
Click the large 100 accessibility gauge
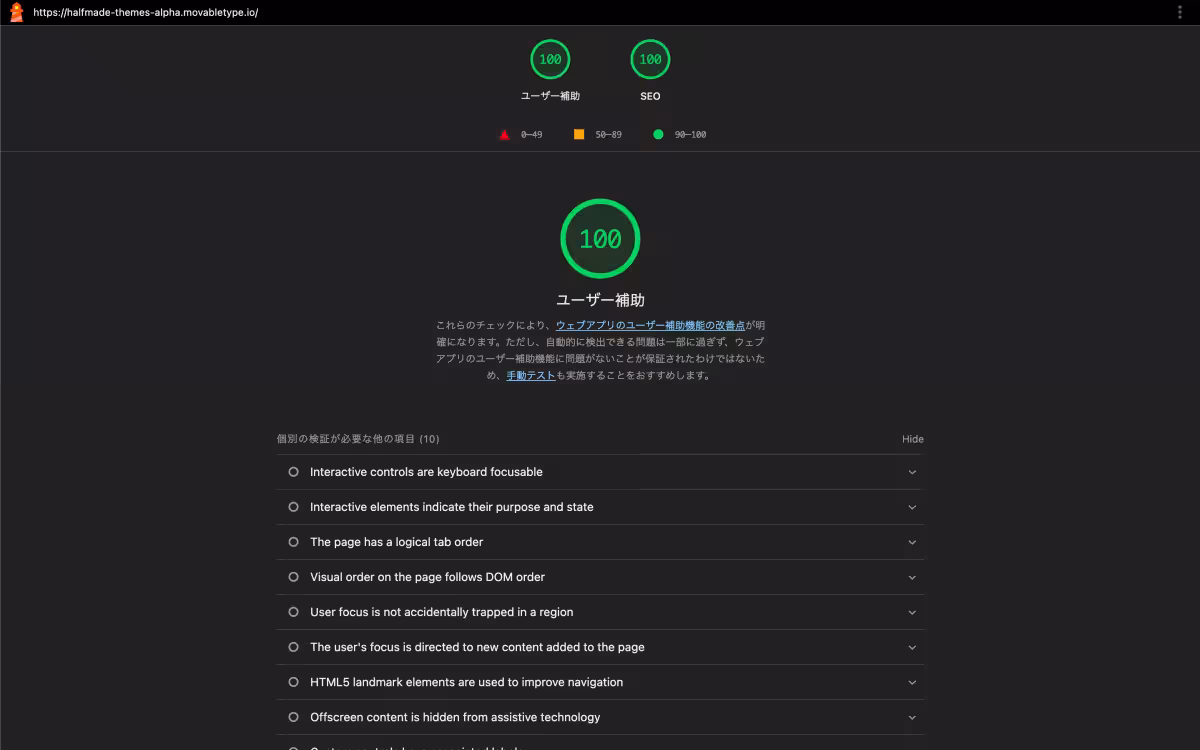coord(600,239)
